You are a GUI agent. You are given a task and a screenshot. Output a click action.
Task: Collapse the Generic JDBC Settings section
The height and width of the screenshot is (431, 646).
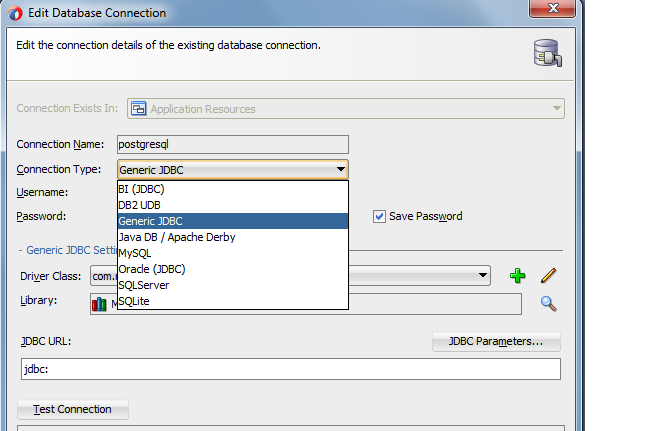tap(20, 251)
